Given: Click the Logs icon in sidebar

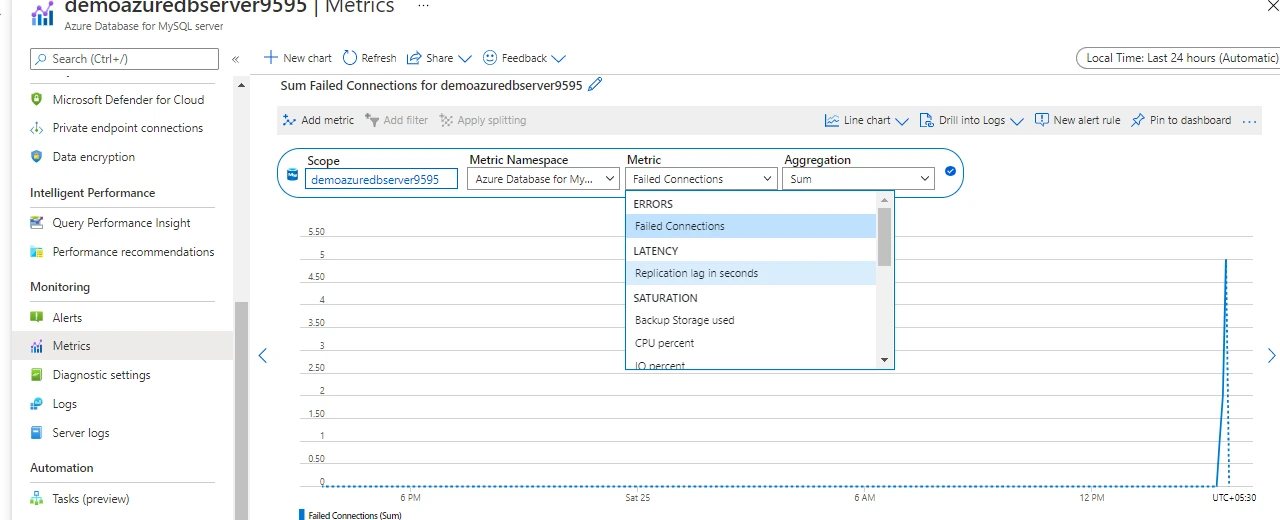Looking at the screenshot, I should (x=37, y=404).
